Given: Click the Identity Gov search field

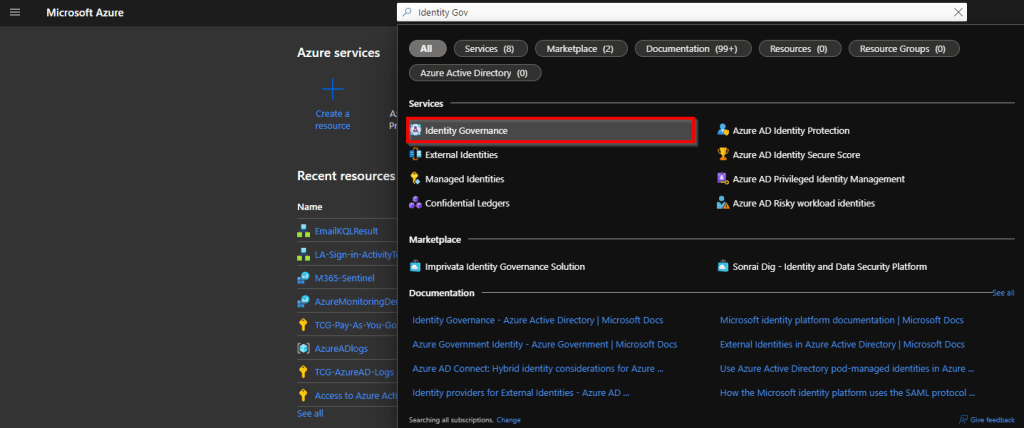Looking at the screenshot, I should click(x=680, y=13).
